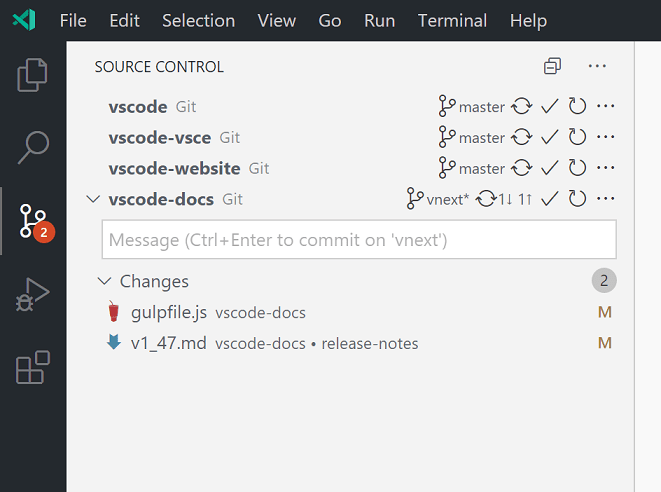Open the Explorer view in activity bar
Screen dimensions: 661x492
tap(33, 74)
